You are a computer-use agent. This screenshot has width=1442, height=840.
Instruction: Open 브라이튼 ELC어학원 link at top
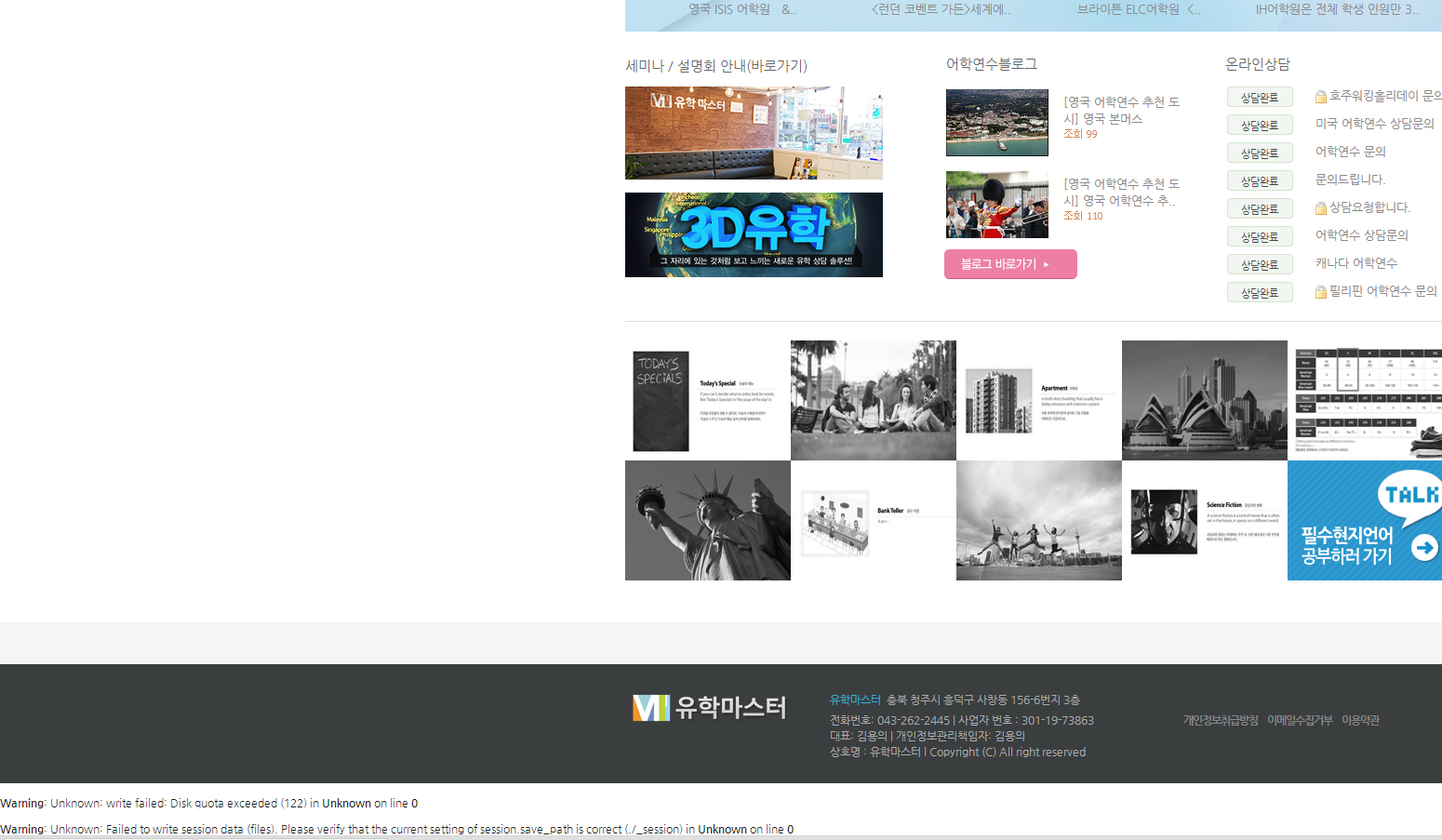click(1137, 9)
